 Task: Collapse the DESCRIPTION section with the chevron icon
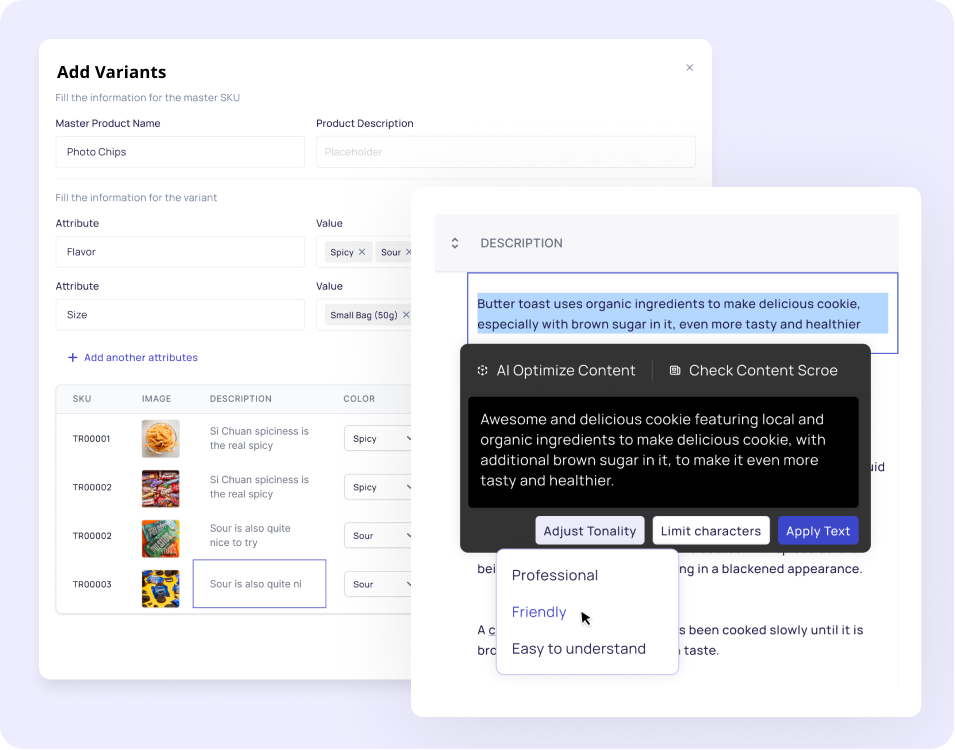tap(455, 243)
